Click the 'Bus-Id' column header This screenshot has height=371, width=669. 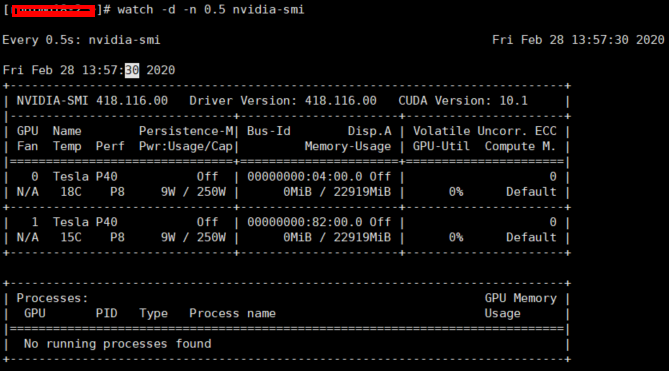click(x=269, y=131)
